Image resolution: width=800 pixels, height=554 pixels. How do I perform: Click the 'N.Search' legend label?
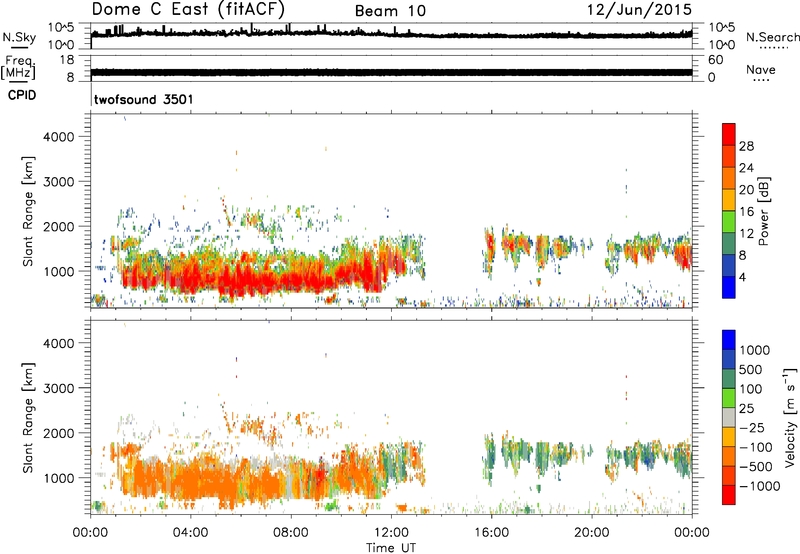tap(772, 37)
